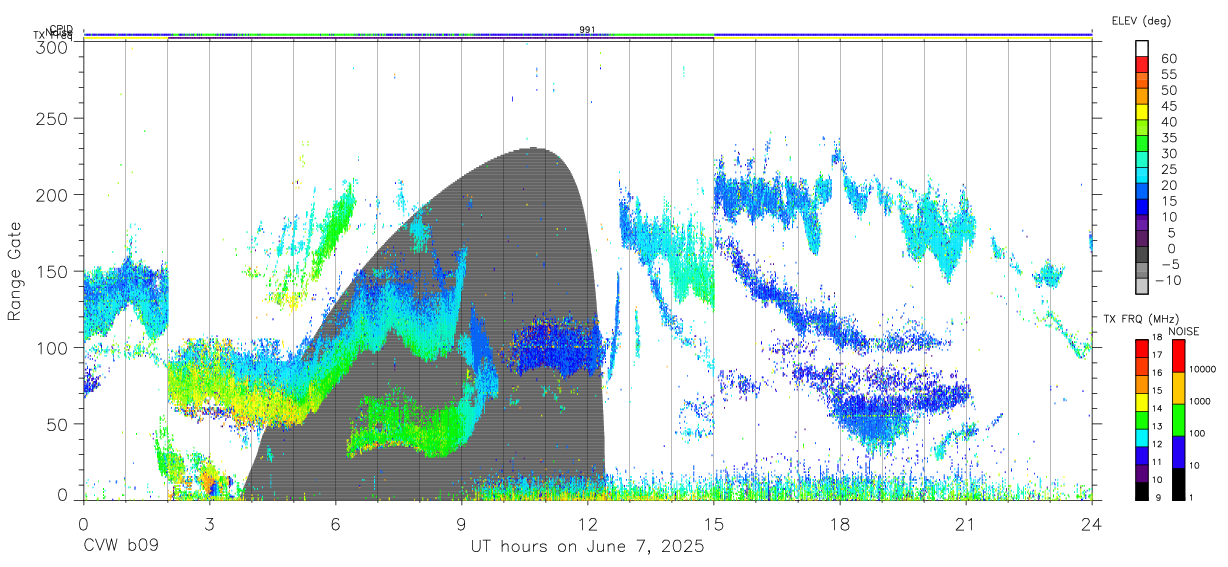Click the frequency scale value 18
Image resolution: width=1228 pixels, height=567 pixels.
[x=1156, y=337]
